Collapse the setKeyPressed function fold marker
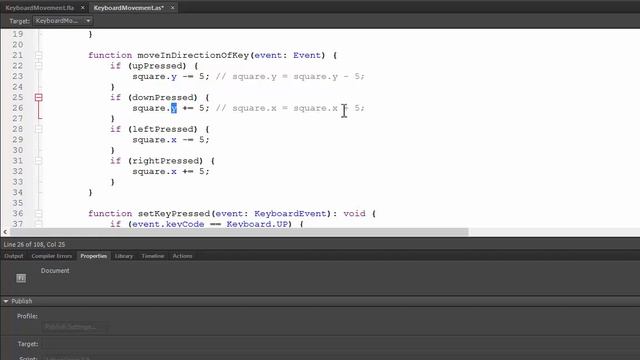Image resolution: width=640 pixels, height=360 pixels. pyautogui.click(x=38, y=213)
